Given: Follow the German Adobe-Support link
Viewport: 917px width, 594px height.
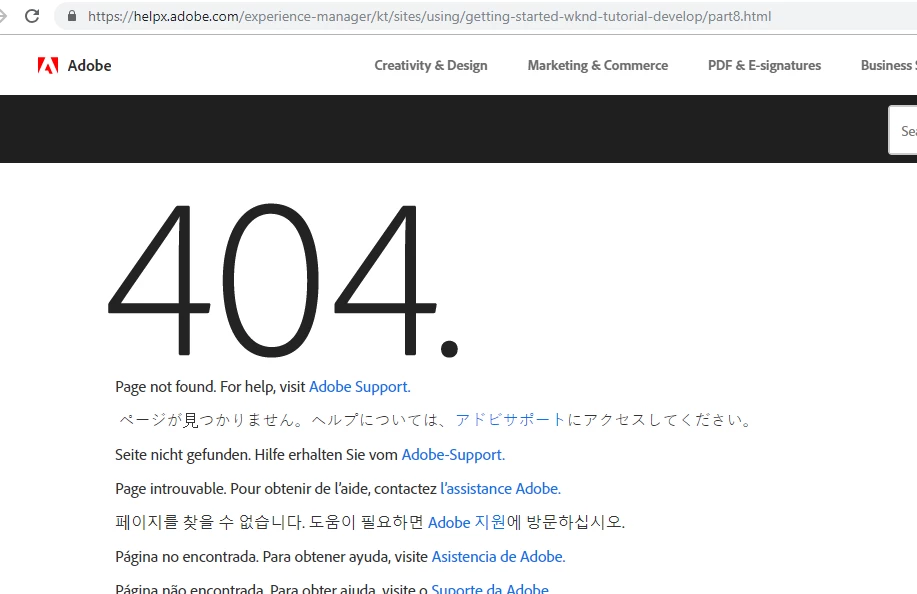Looking at the screenshot, I should 453,455.
